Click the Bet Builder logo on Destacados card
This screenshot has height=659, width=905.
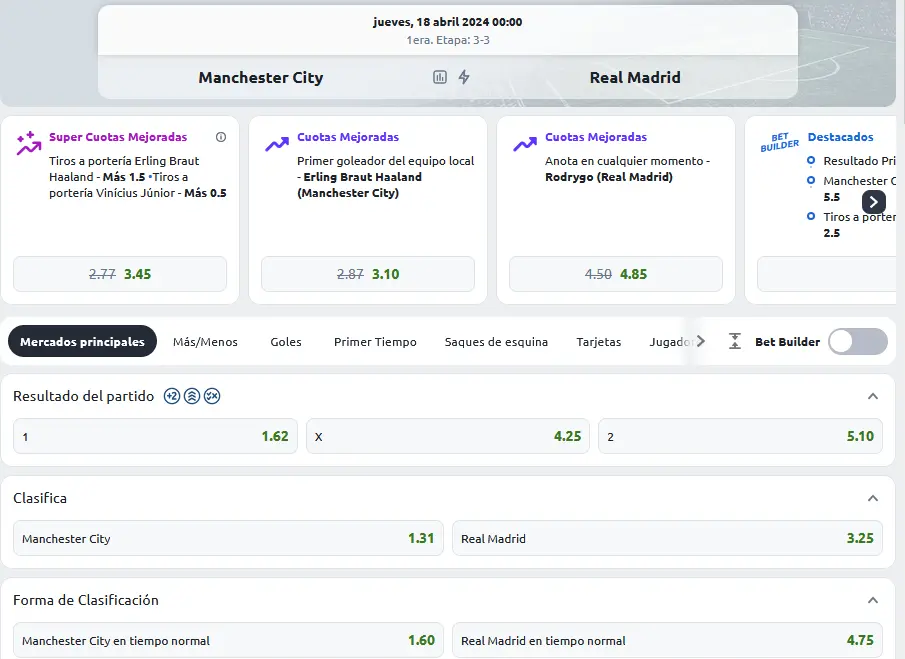coord(779,142)
